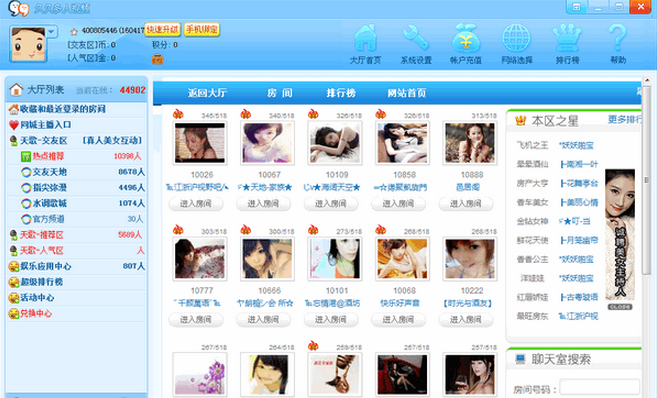
Task: Click 进入房间 under room 10222
Action: 466,320
